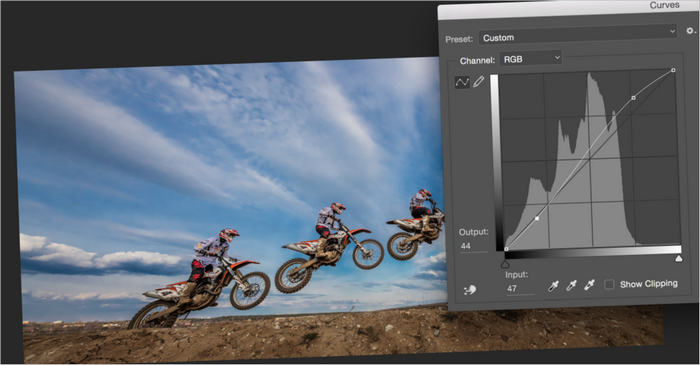Open the Preset Custom dropdown
Image resolution: width=700 pixels, height=365 pixels.
pos(578,35)
